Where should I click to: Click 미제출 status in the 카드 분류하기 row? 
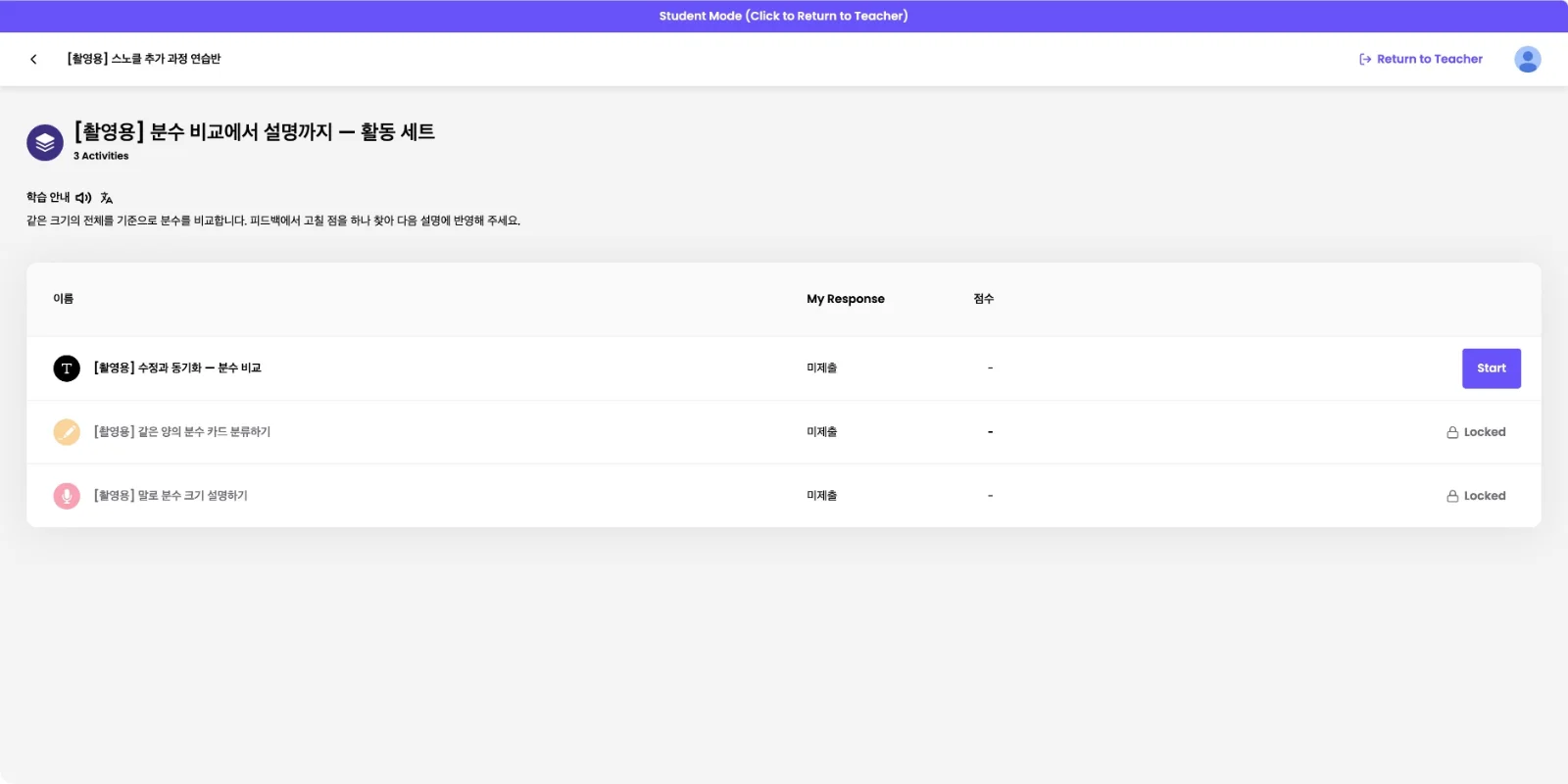[x=822, y=432]
